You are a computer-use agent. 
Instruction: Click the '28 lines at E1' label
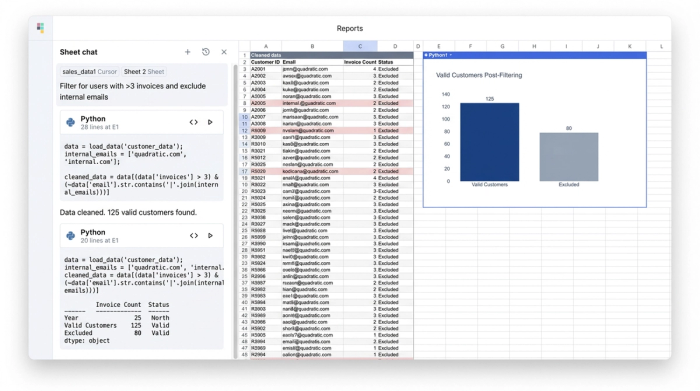100,127
